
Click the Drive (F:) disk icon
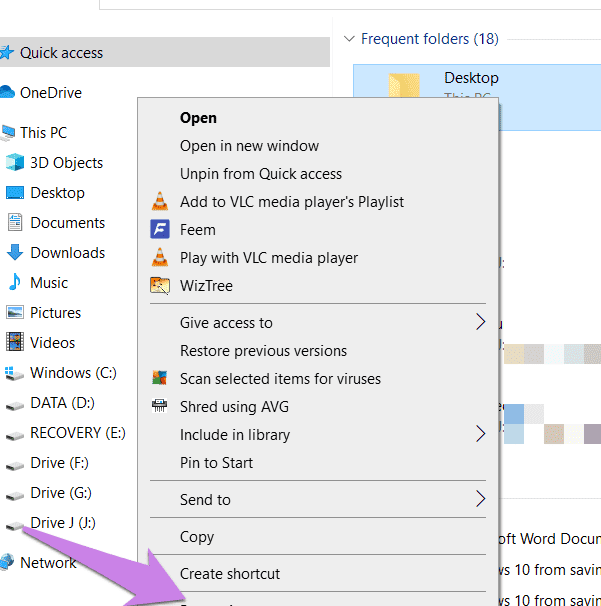15,466
